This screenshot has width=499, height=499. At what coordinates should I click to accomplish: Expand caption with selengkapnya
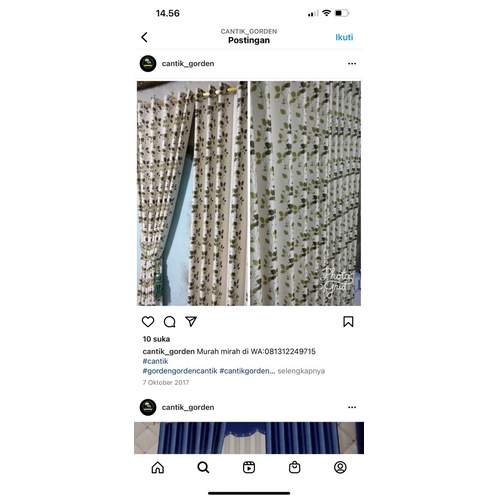pos(301,371)
